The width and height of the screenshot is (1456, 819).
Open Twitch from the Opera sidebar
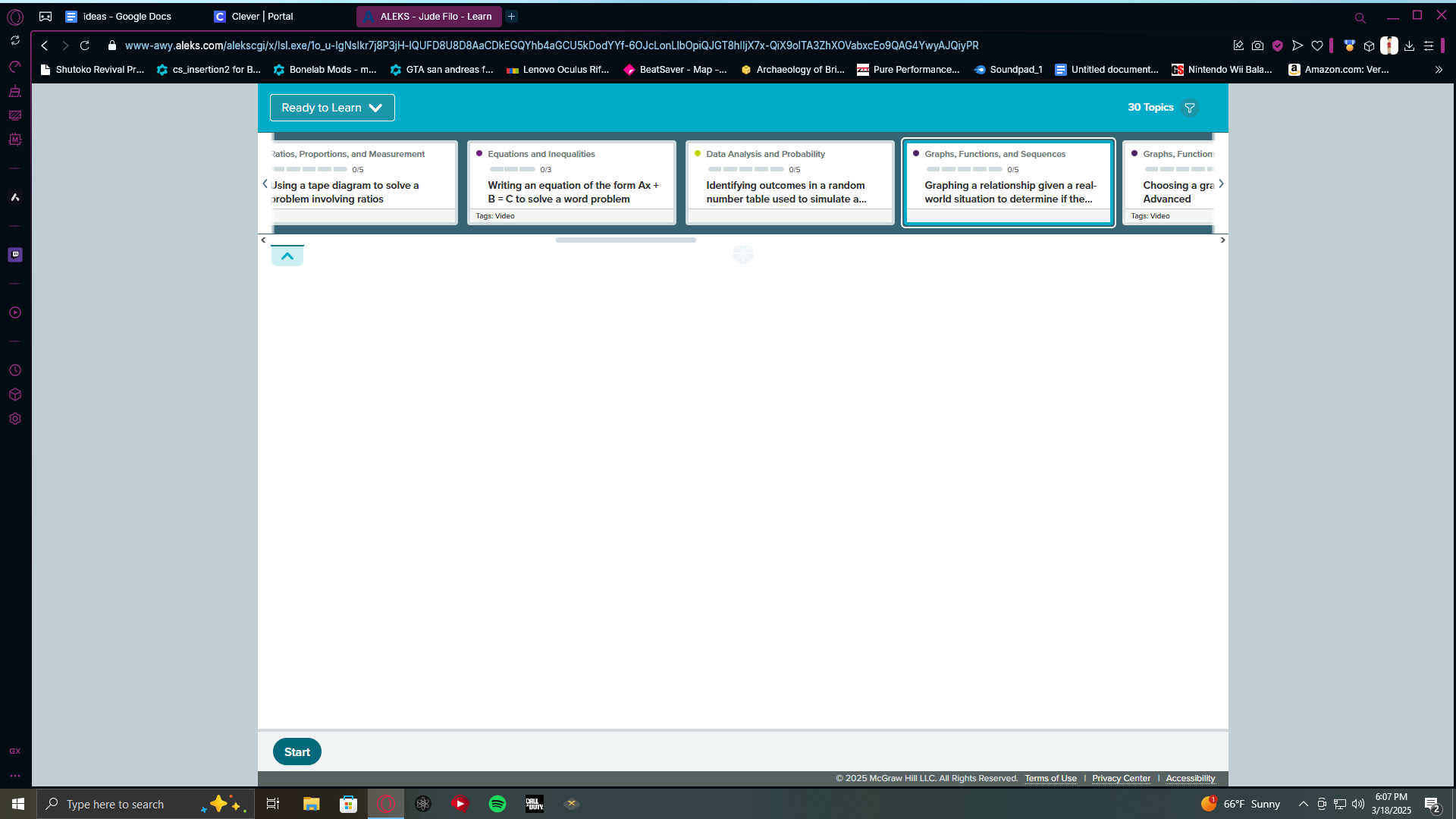pyautogui.click(x=15, y=255)
